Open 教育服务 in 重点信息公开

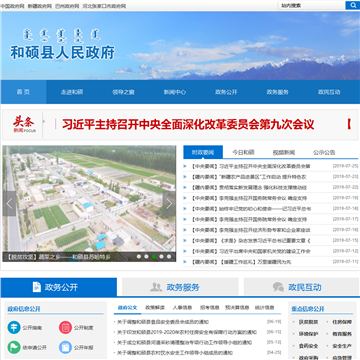click(x=342, y=334)
